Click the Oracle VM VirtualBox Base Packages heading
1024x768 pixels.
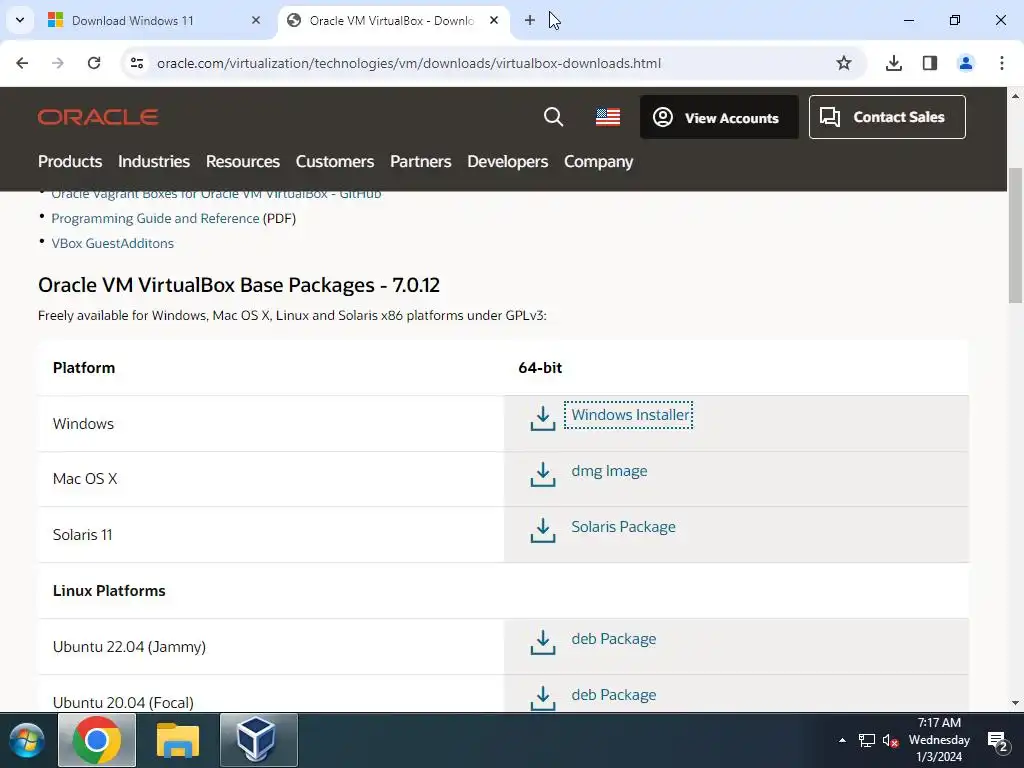(239, 285)
